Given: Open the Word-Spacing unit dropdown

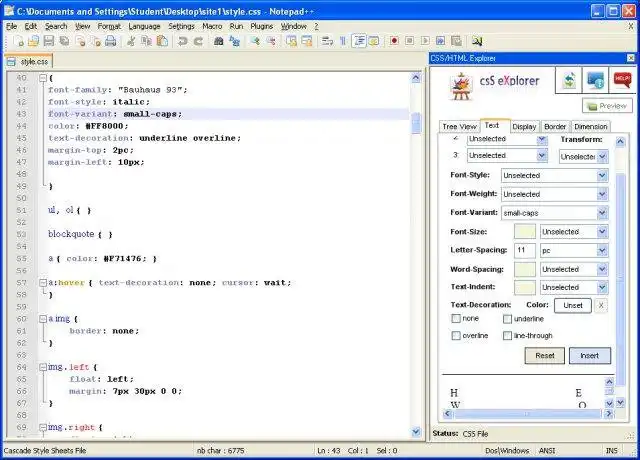Looking at the screenshot, I should coord(574,269).
